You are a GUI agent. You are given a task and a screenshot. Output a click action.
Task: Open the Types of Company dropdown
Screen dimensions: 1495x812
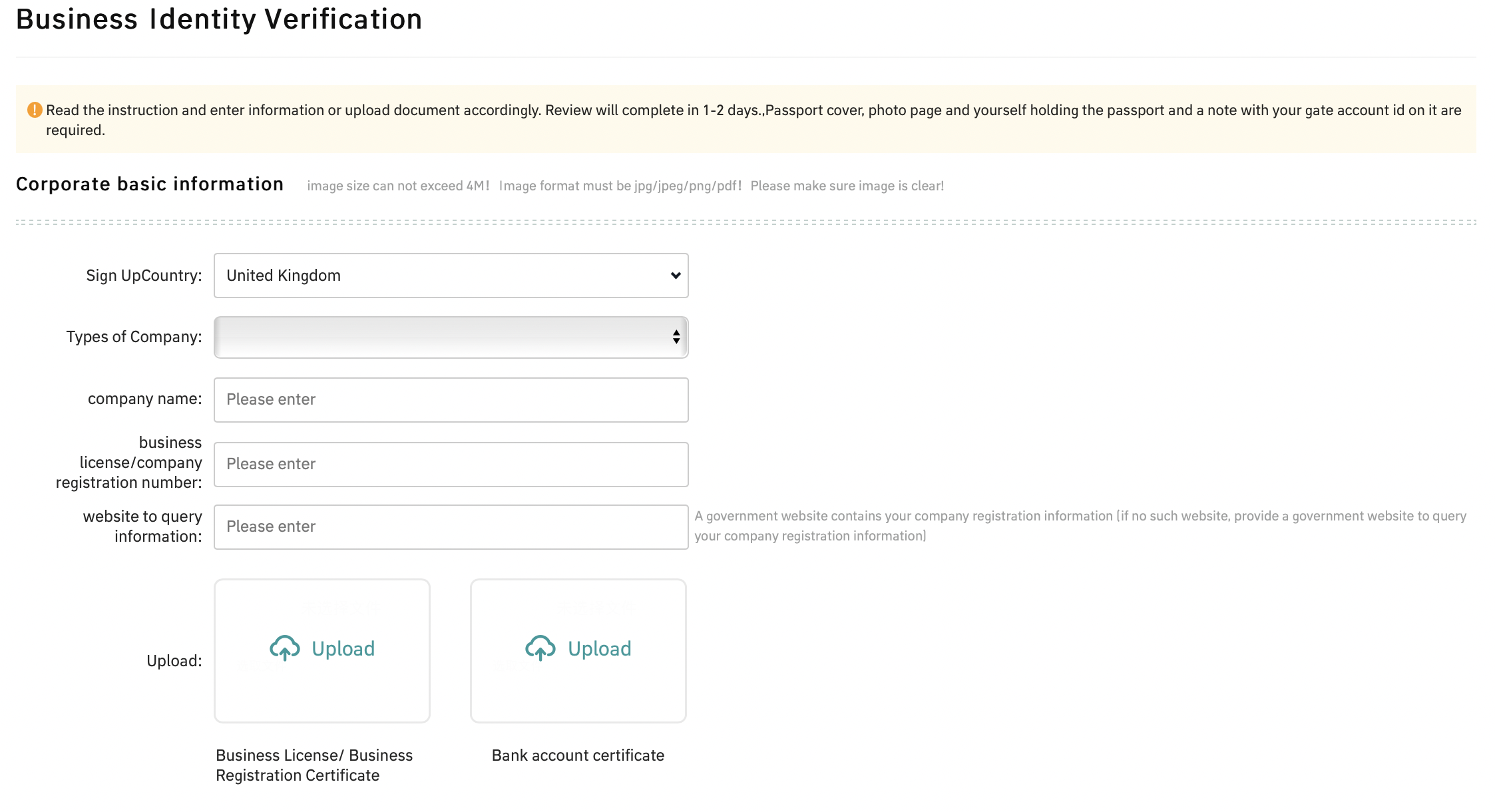(451, 337)
